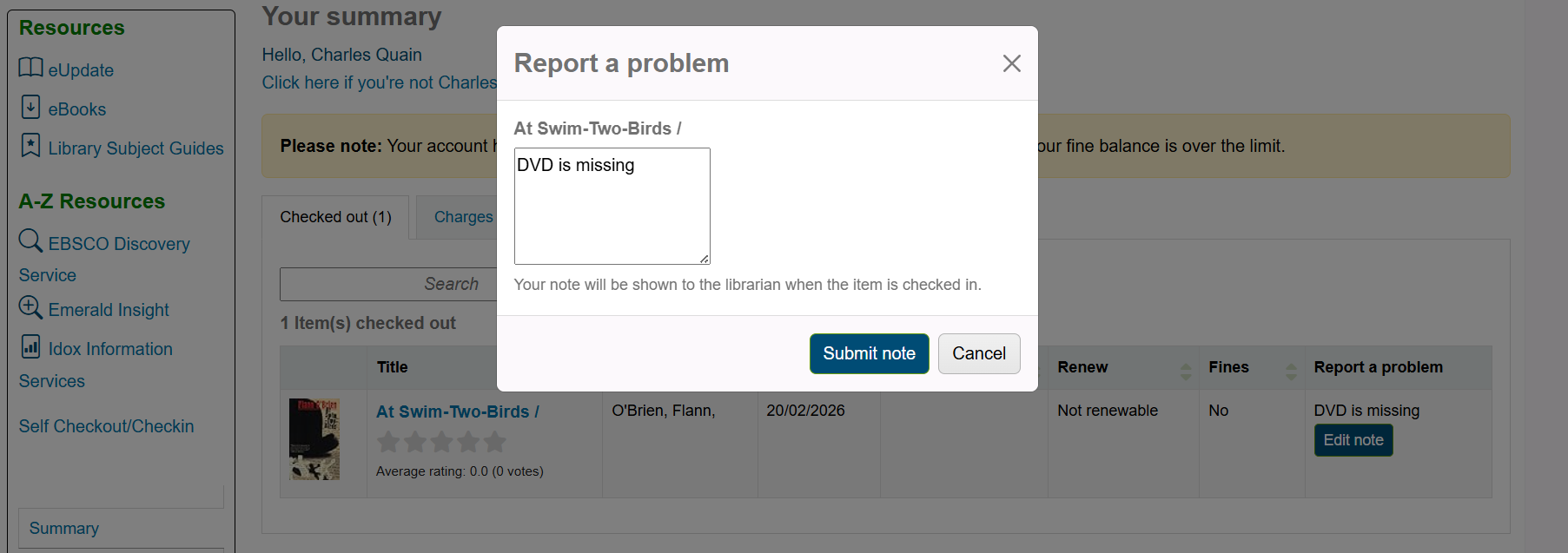Switch to the Charges tab
This screenshot has height=553, width=1568.
pyautogui.click(x=463, y=217)
